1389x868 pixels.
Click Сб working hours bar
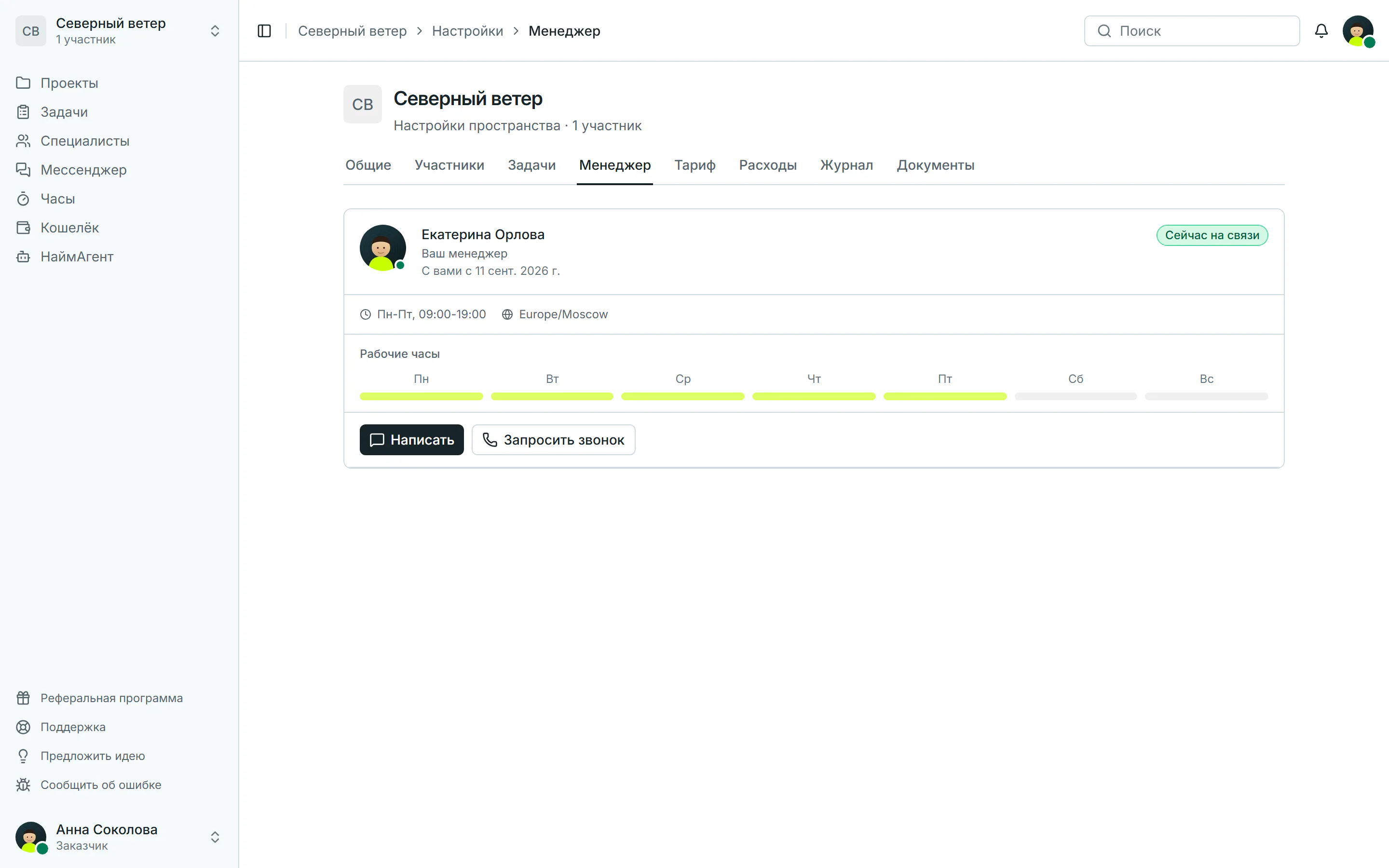point(1076,397)
